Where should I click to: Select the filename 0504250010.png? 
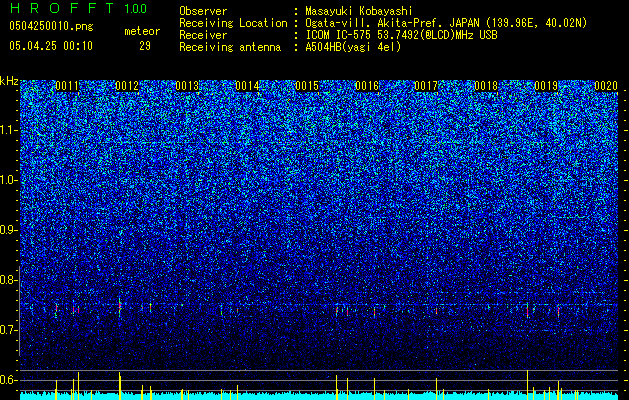(x=51, y=26)
